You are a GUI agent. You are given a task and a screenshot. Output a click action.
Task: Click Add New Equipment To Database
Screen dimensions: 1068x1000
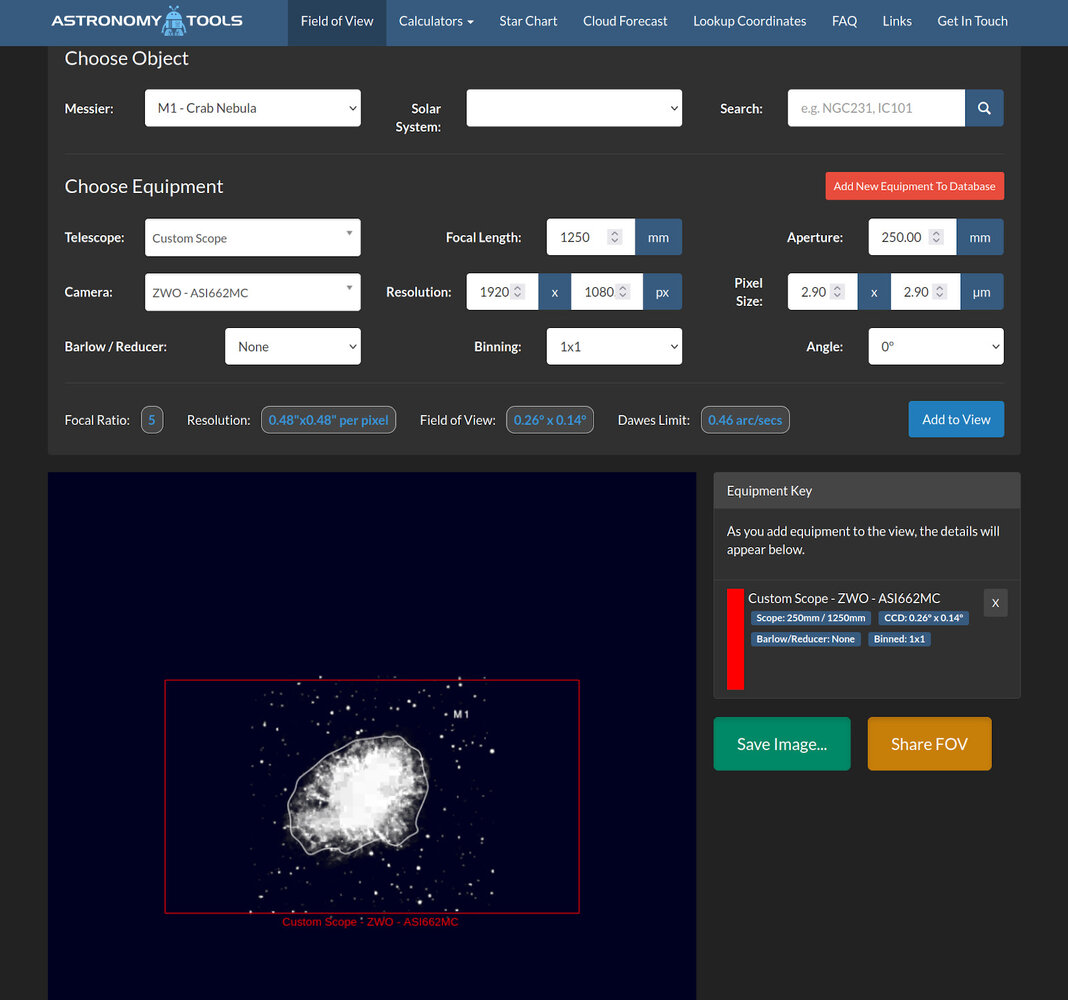914,186
